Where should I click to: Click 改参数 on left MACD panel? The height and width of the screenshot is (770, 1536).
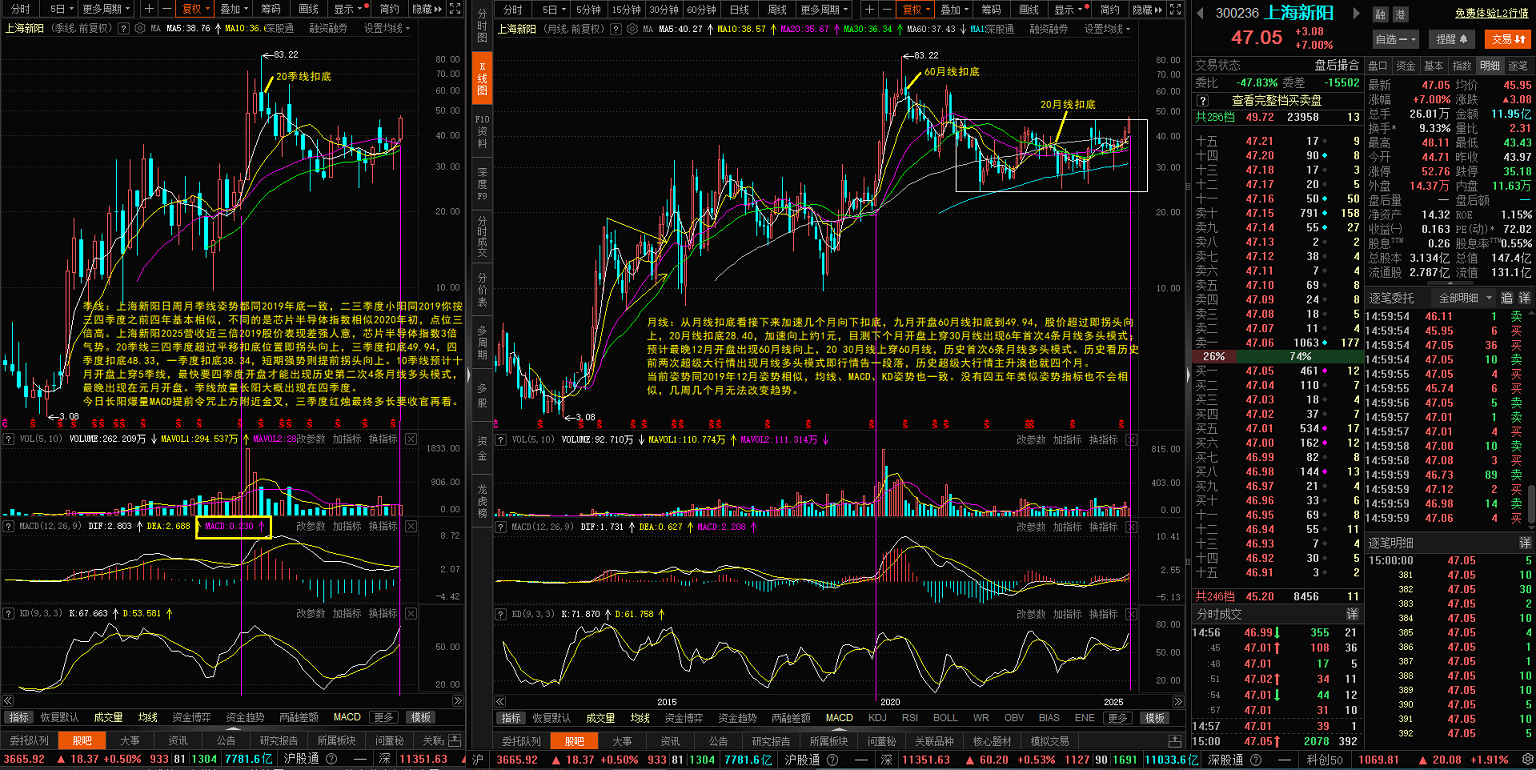[311, 526]
